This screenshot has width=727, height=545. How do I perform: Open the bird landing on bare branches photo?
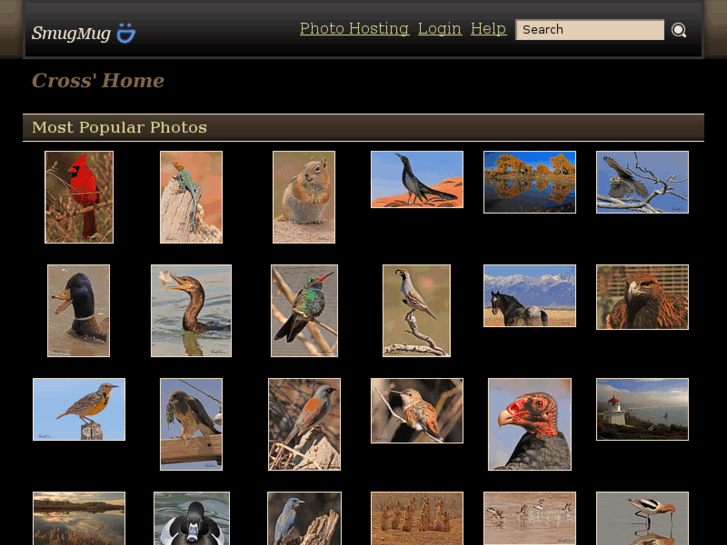[642, 182]
